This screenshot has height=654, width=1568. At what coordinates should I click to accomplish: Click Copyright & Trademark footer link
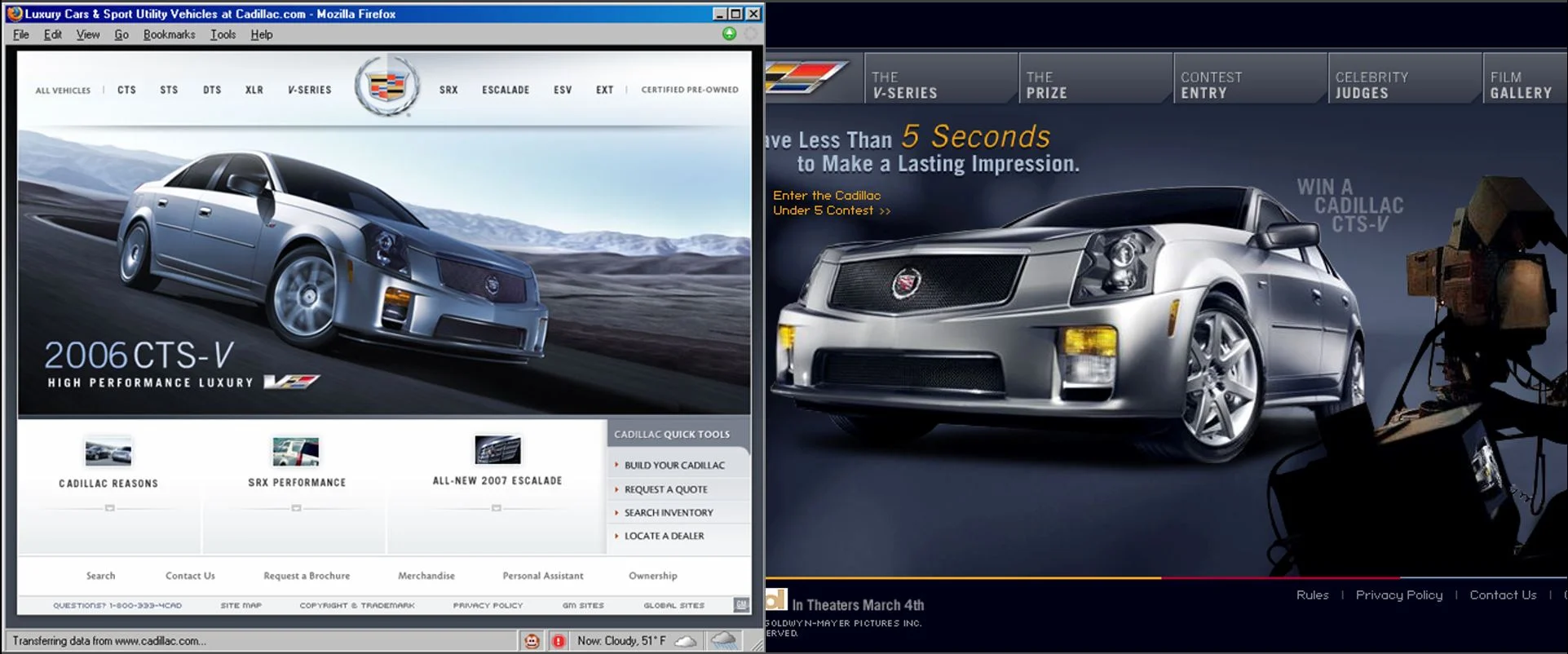pos(357,605)
